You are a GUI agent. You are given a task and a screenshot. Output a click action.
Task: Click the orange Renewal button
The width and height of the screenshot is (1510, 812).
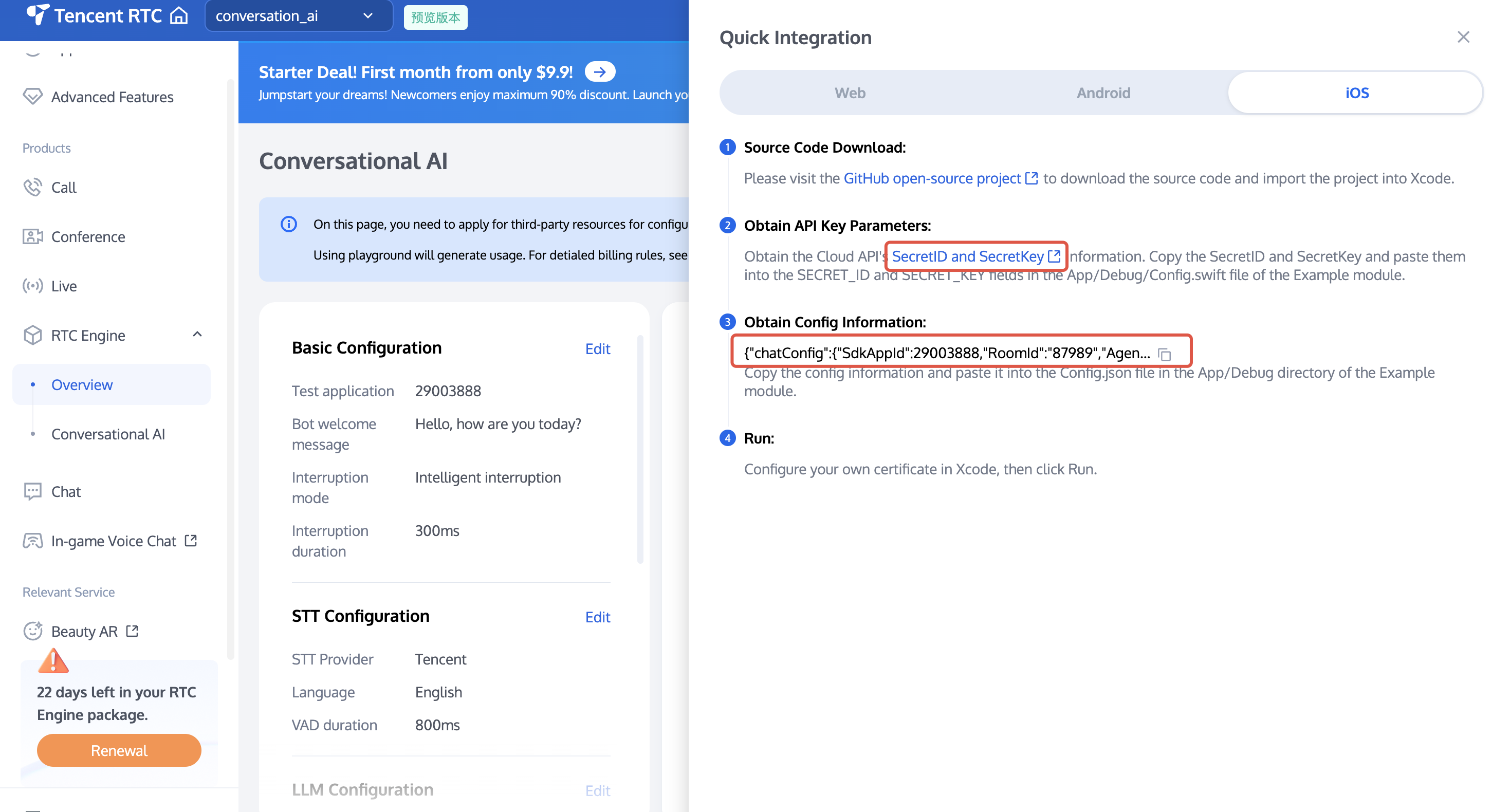(119, 750)
